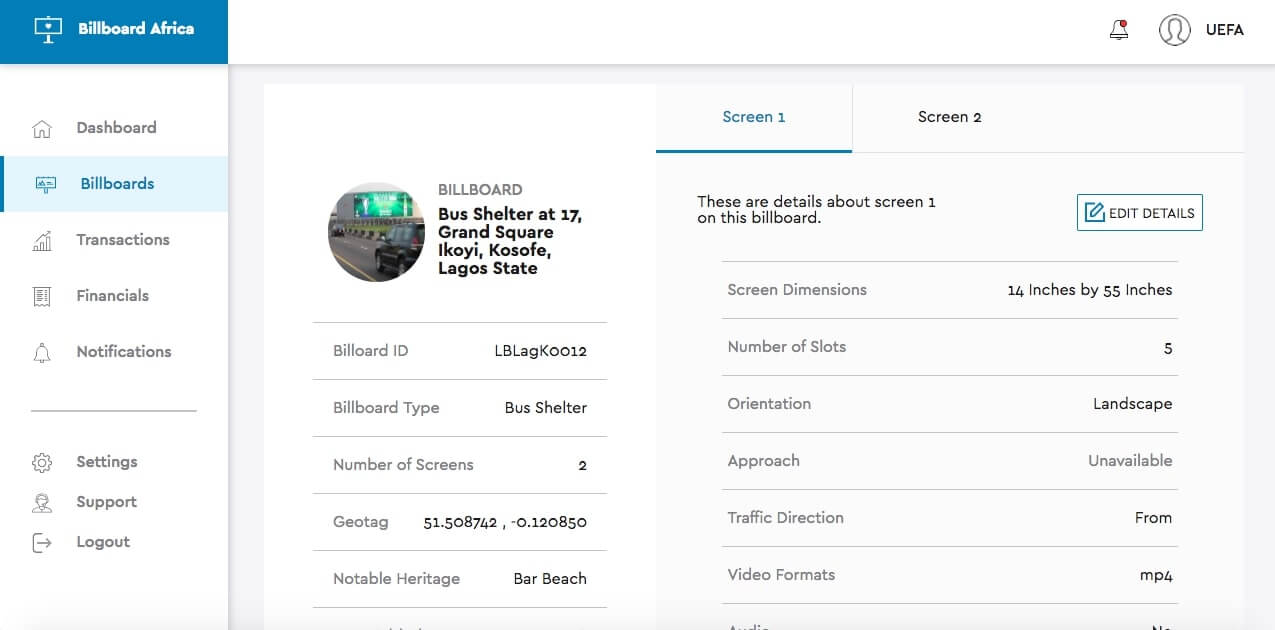The image size is (1275, 630).
Task: Click the Notifications bell sidebar icon
Action: tap(42, 352)
